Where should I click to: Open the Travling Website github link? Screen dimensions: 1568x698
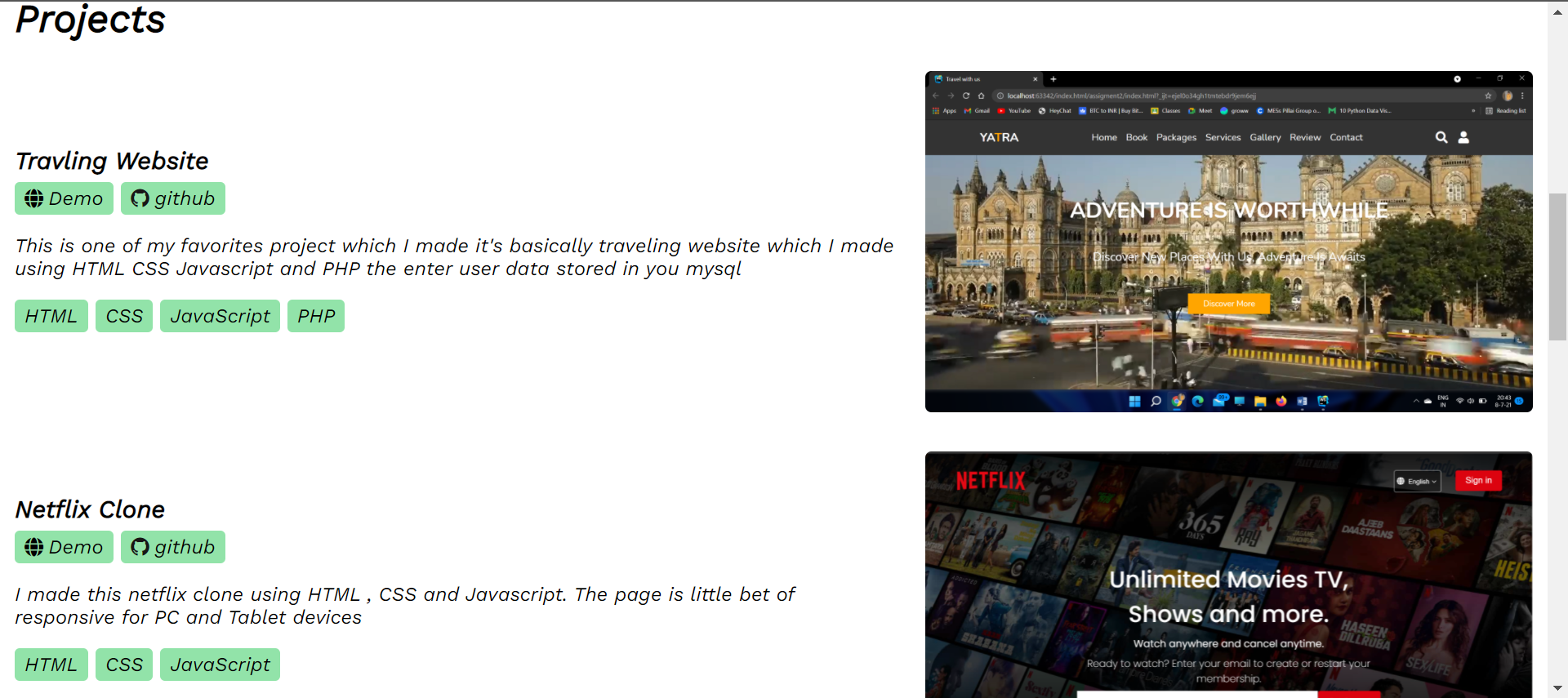tap(173, 198)
